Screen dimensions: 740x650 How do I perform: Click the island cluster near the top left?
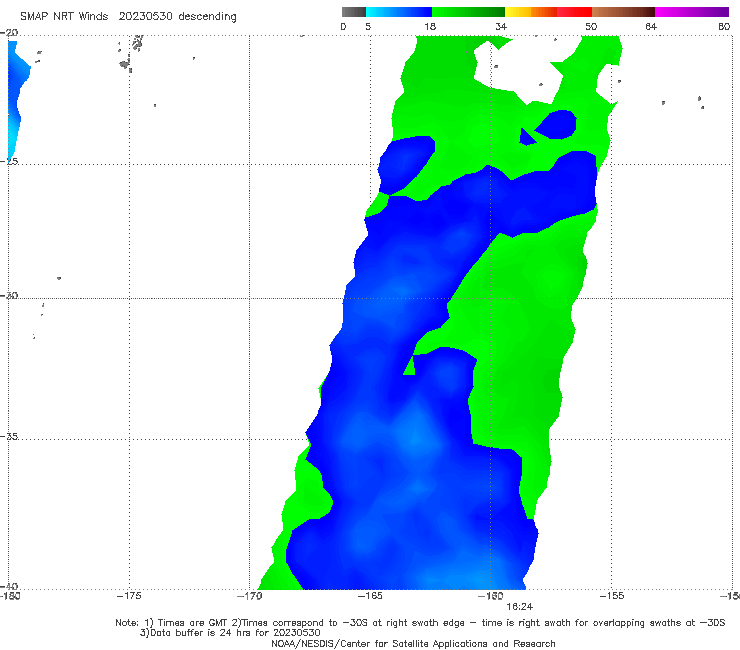click(x=132, y=53)
